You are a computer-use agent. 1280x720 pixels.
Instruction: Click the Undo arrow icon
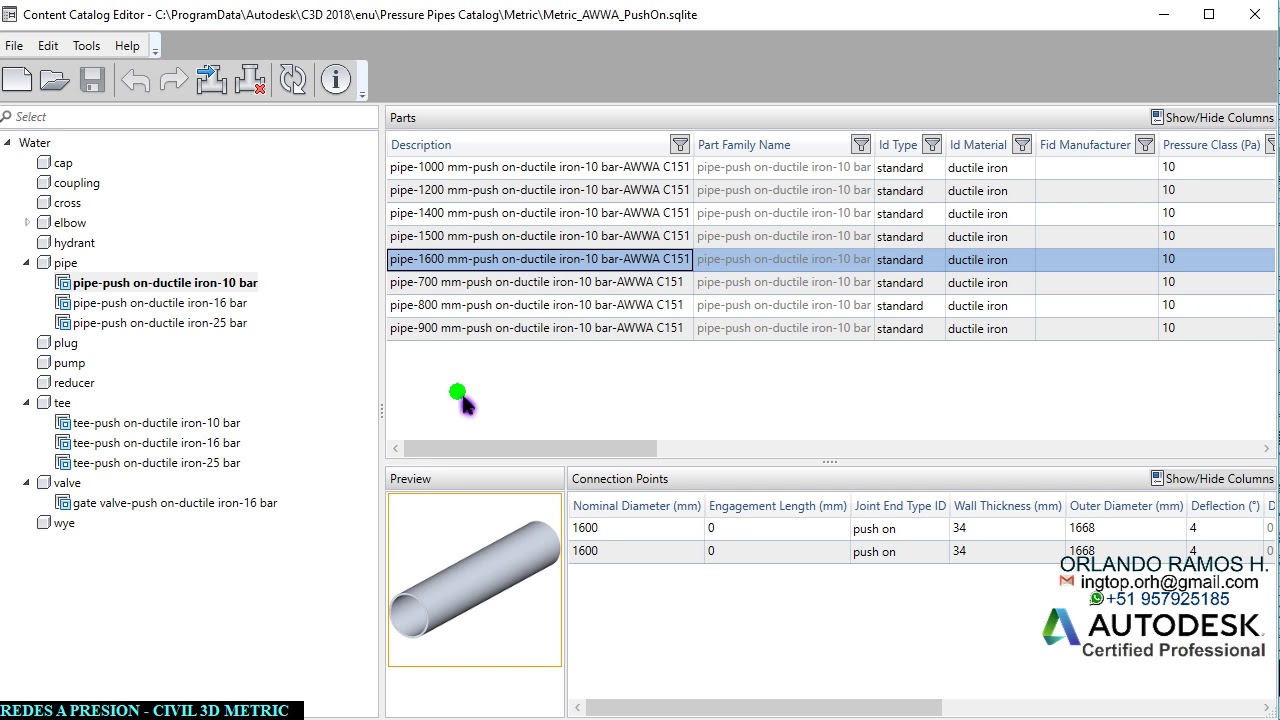click(x=135, y=80)
